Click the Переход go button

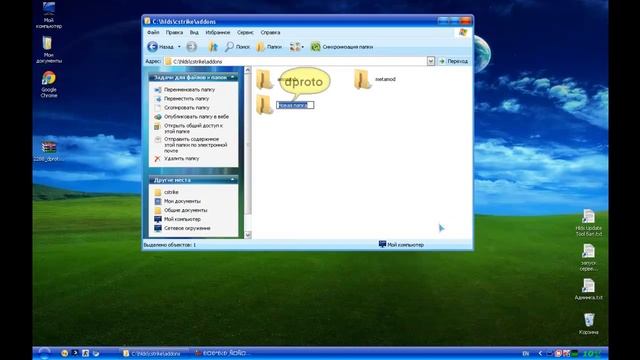click(x=453, y=61)
